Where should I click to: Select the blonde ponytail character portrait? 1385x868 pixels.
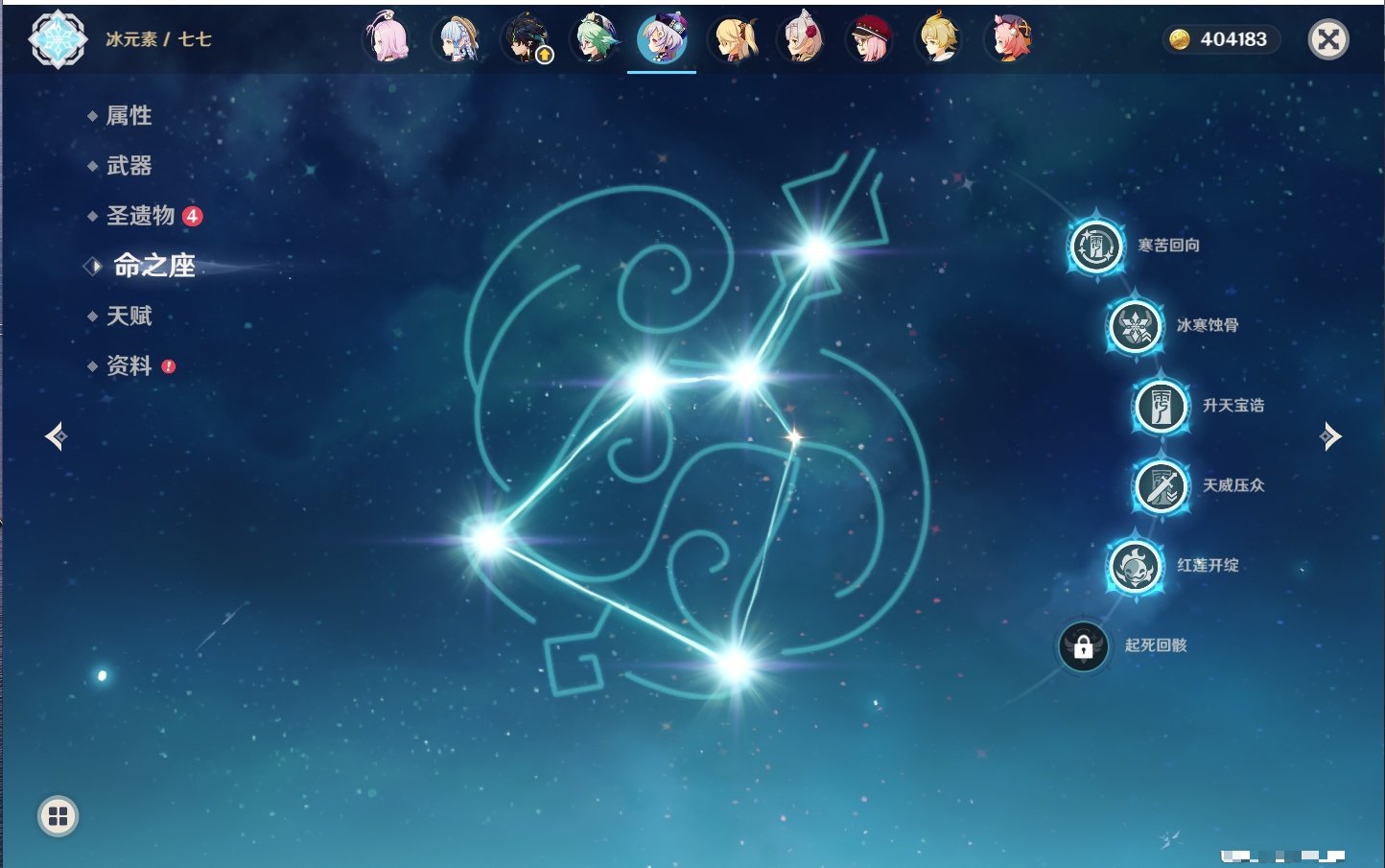tap(733, 39)
